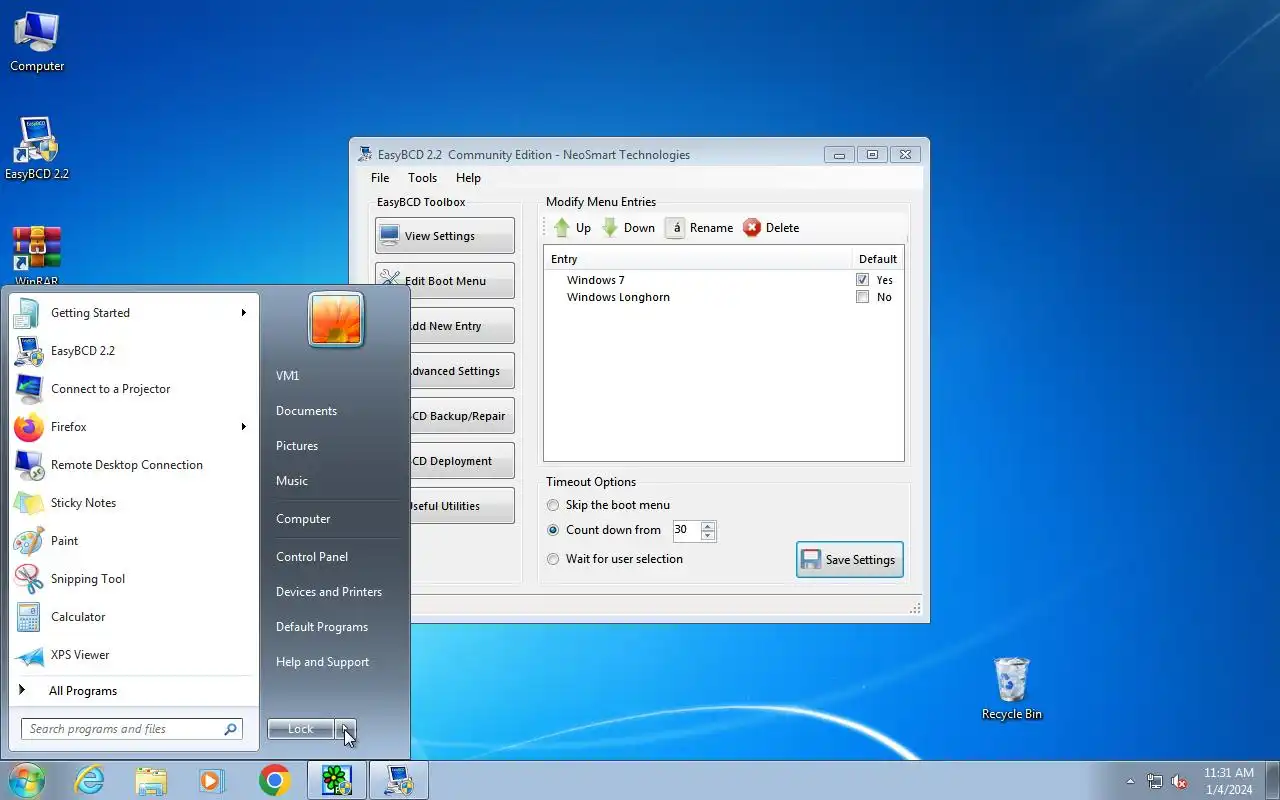The width and height of the screenshot is (1280, 800).
Task: Expand Firefox jump list arrow
Action: point(243,427)
